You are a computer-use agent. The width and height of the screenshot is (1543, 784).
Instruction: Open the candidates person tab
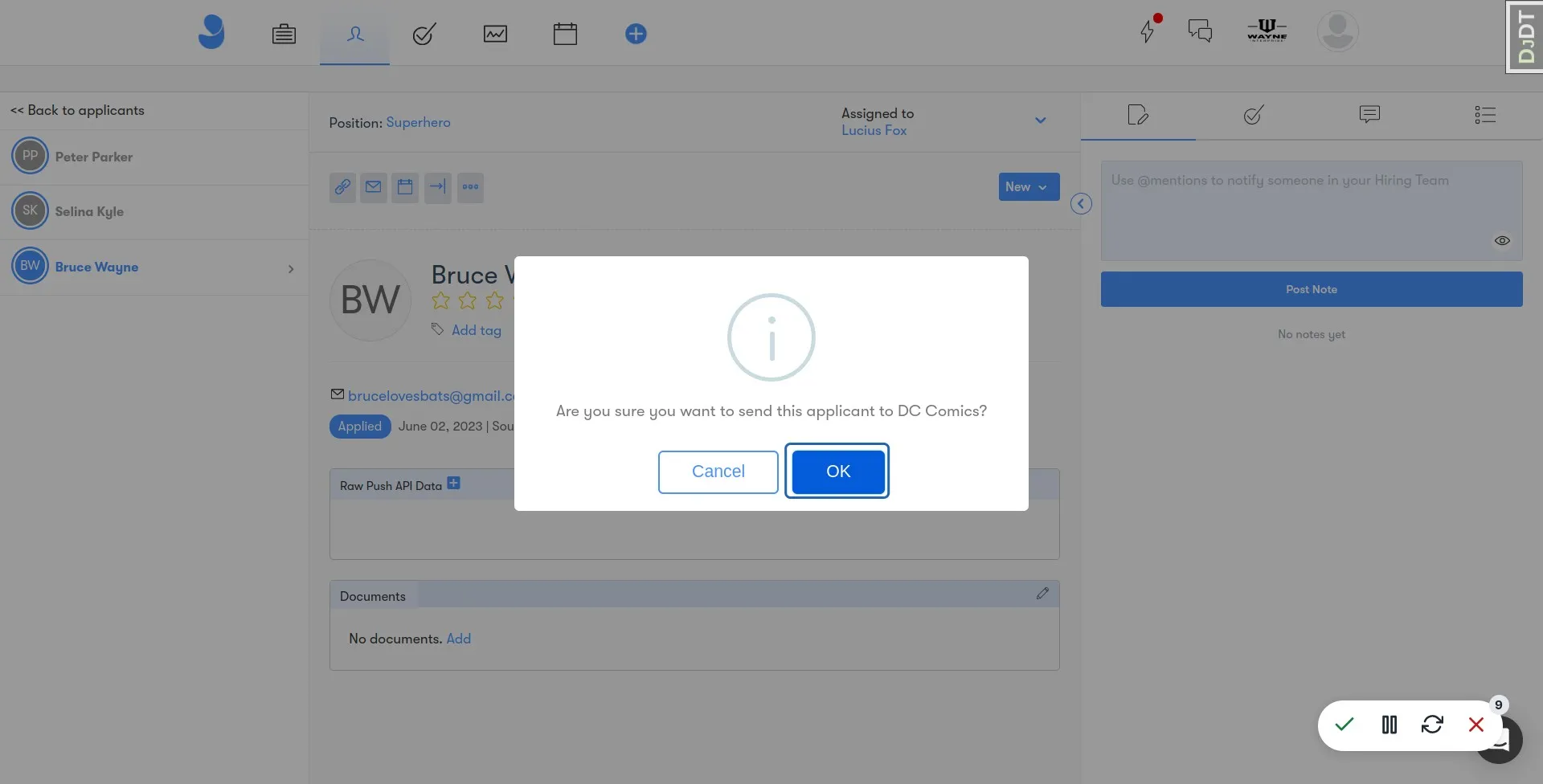tap(355, 34)
